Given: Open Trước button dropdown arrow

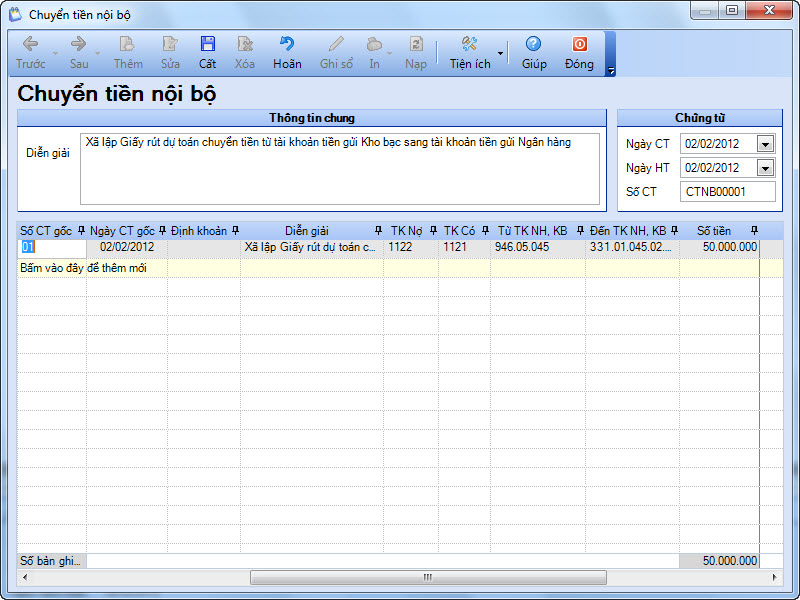Looking at the screenshot, I should coord(55,53).
